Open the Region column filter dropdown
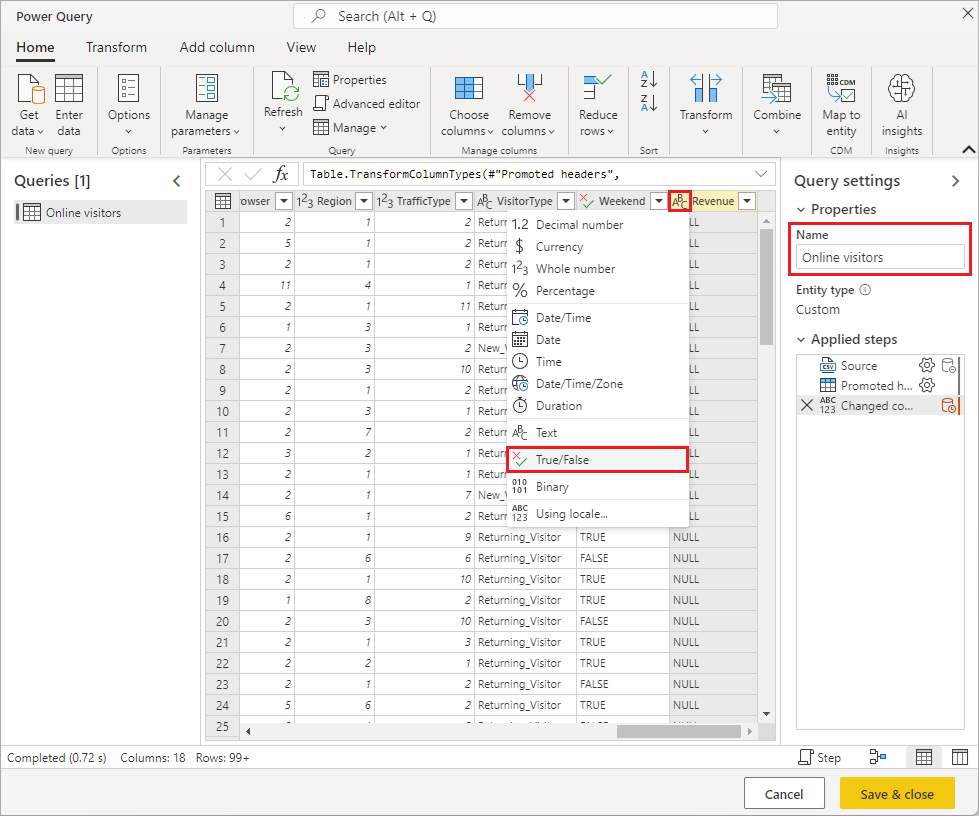The image size is (979, 816). click(363, 201)
